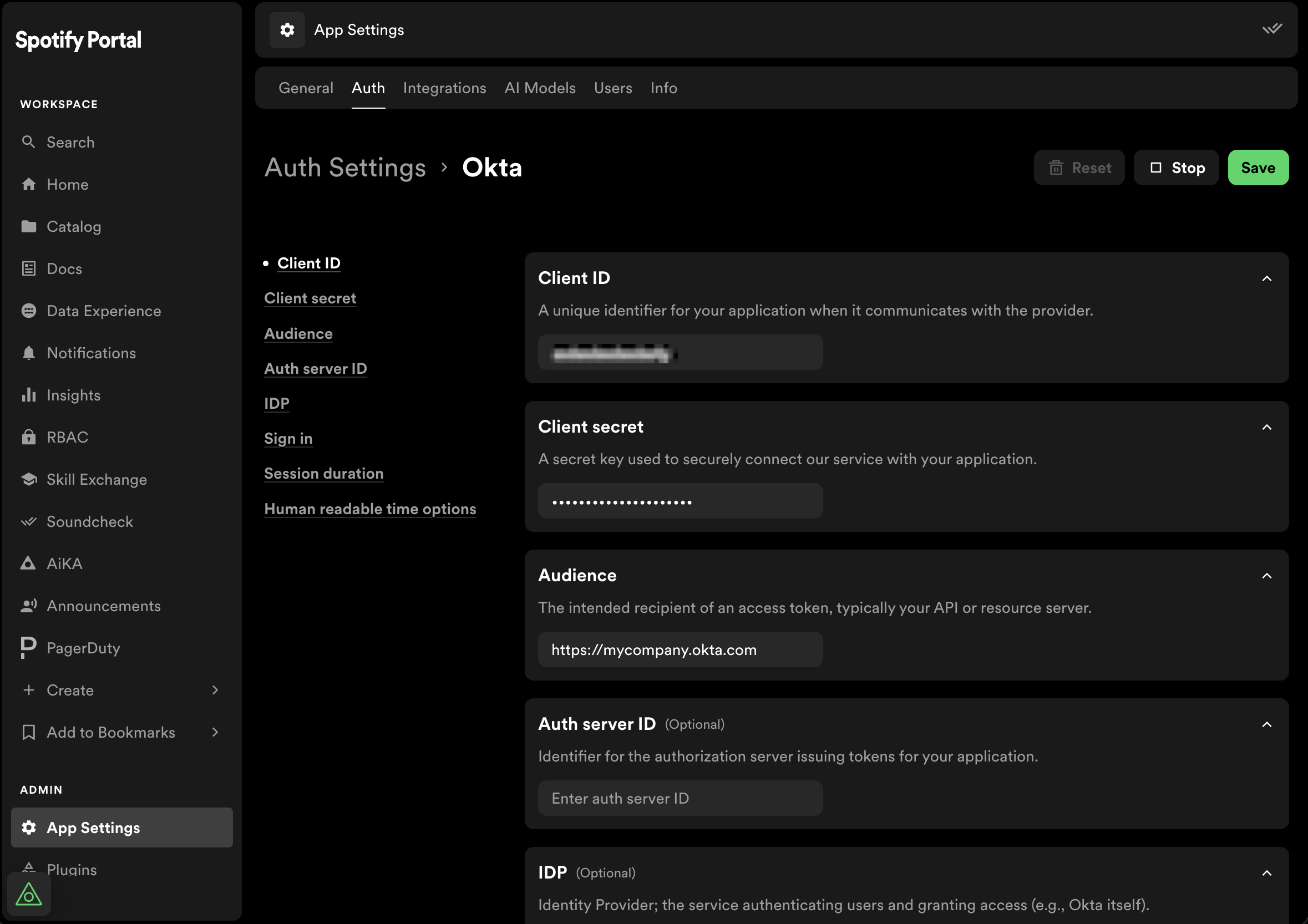This screenshot has width=1308, height=924.
Task: Click the Reset button
Action: [1079, 167]
